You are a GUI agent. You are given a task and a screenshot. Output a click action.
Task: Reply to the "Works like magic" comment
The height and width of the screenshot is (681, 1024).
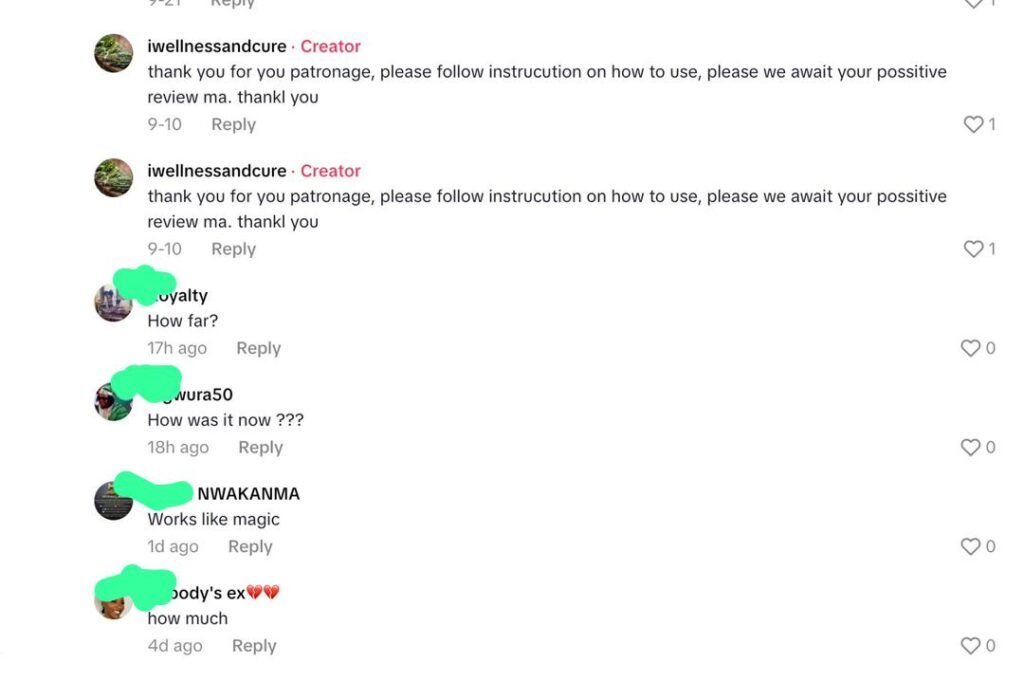pyautogui.click(x=250, y=546)
